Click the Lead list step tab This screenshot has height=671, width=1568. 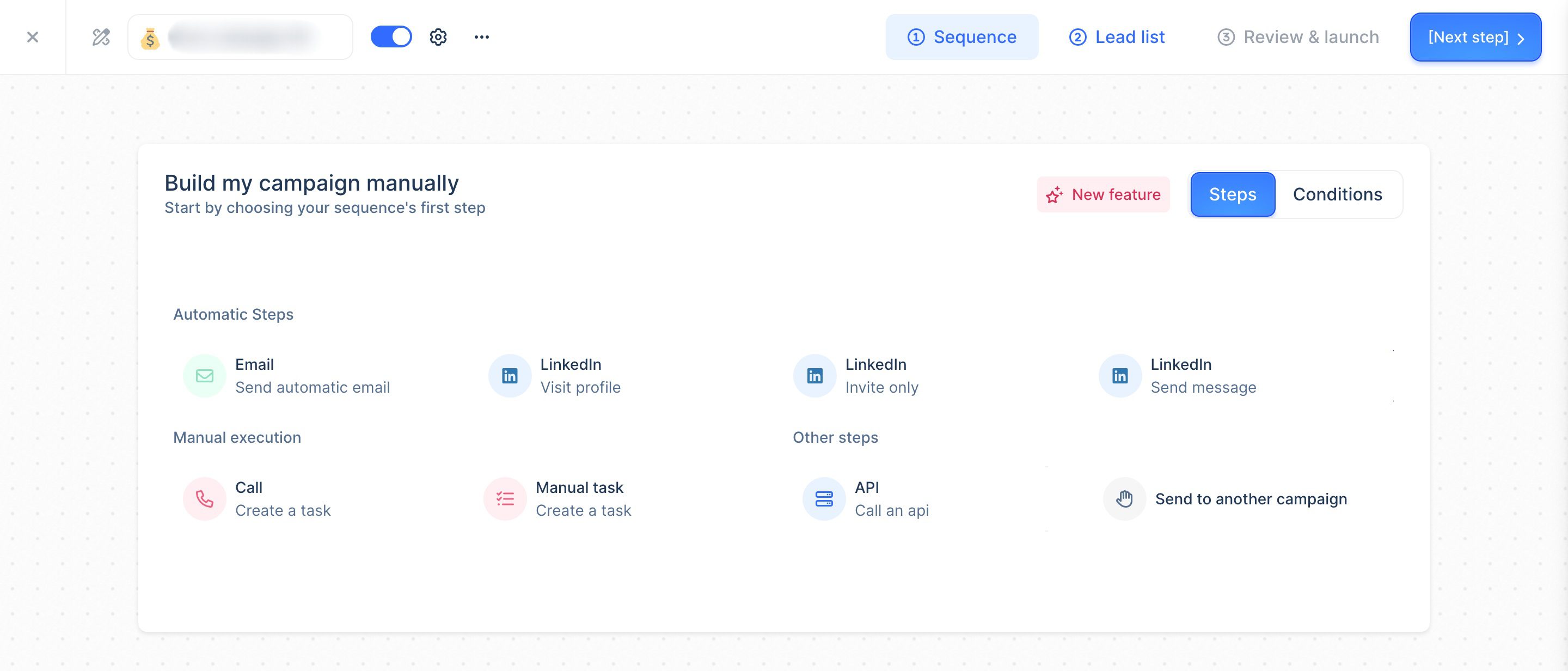click(1116, 37)
